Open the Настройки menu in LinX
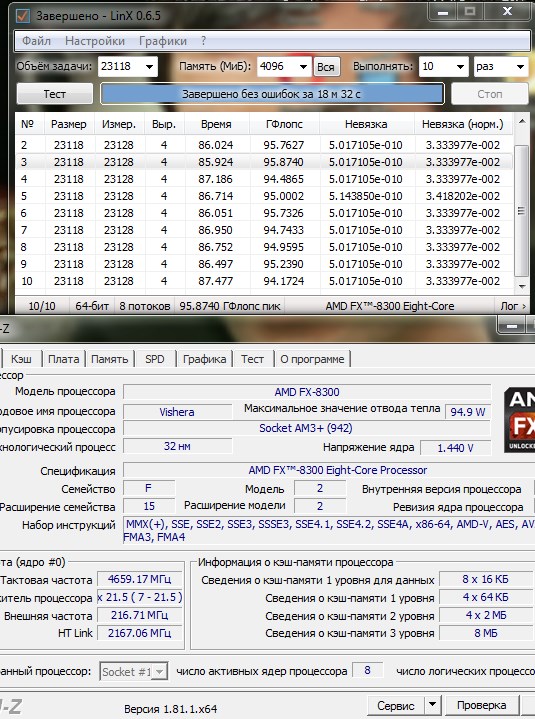The height and width of the screenshot is (719, 535). pyautogui.click(x=95, y=41)
